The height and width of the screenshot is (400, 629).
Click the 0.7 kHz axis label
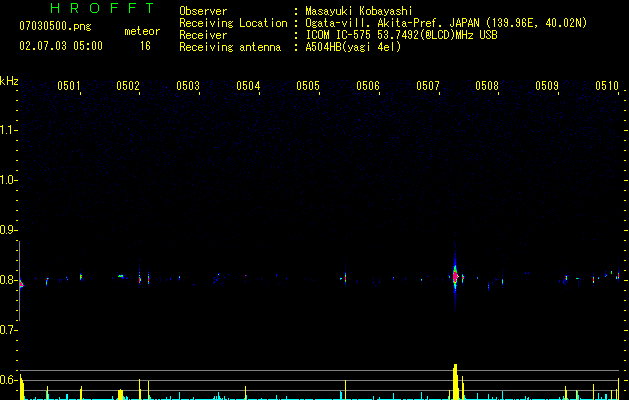[x=8, y=330]
